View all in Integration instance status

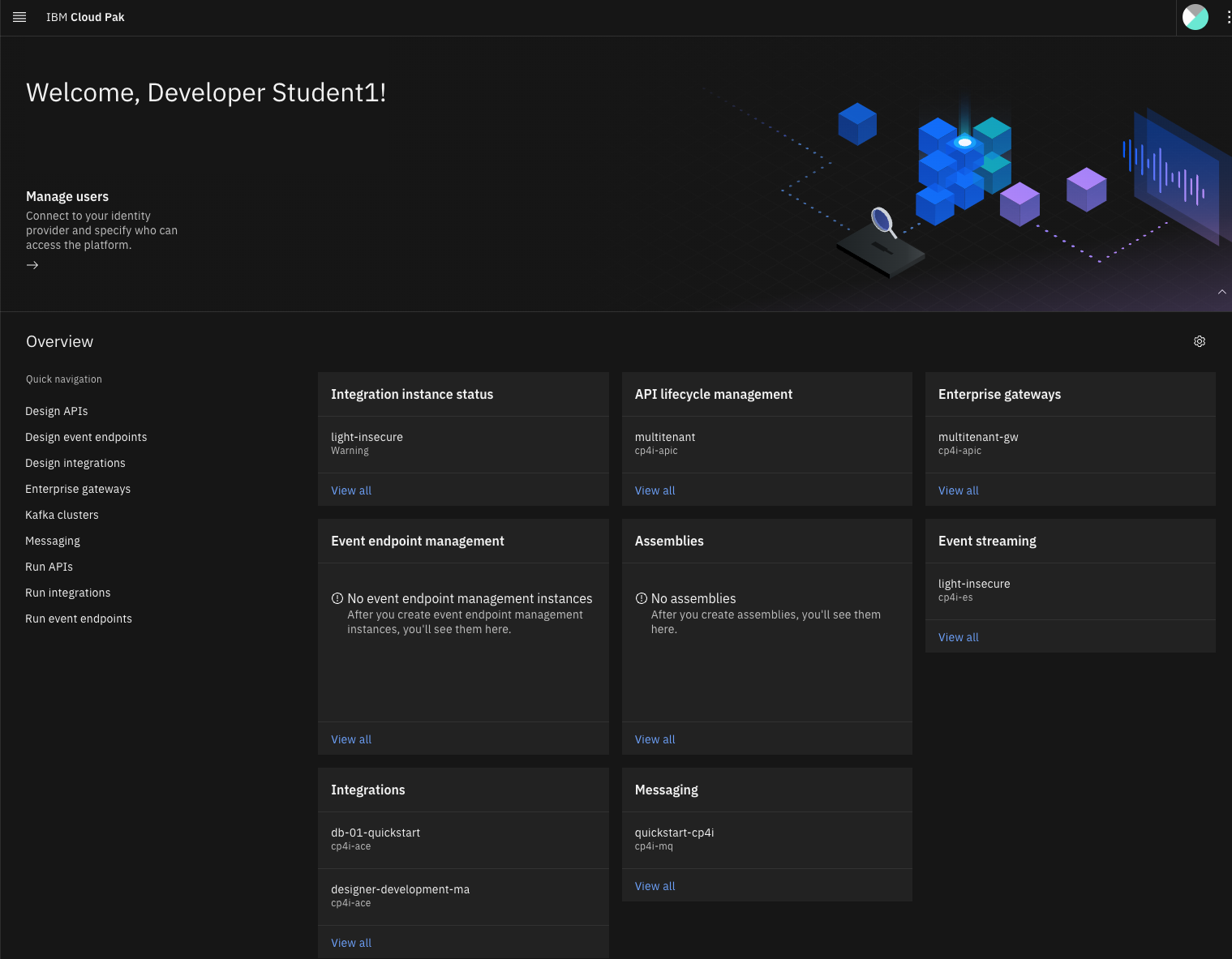click(351, 490)
